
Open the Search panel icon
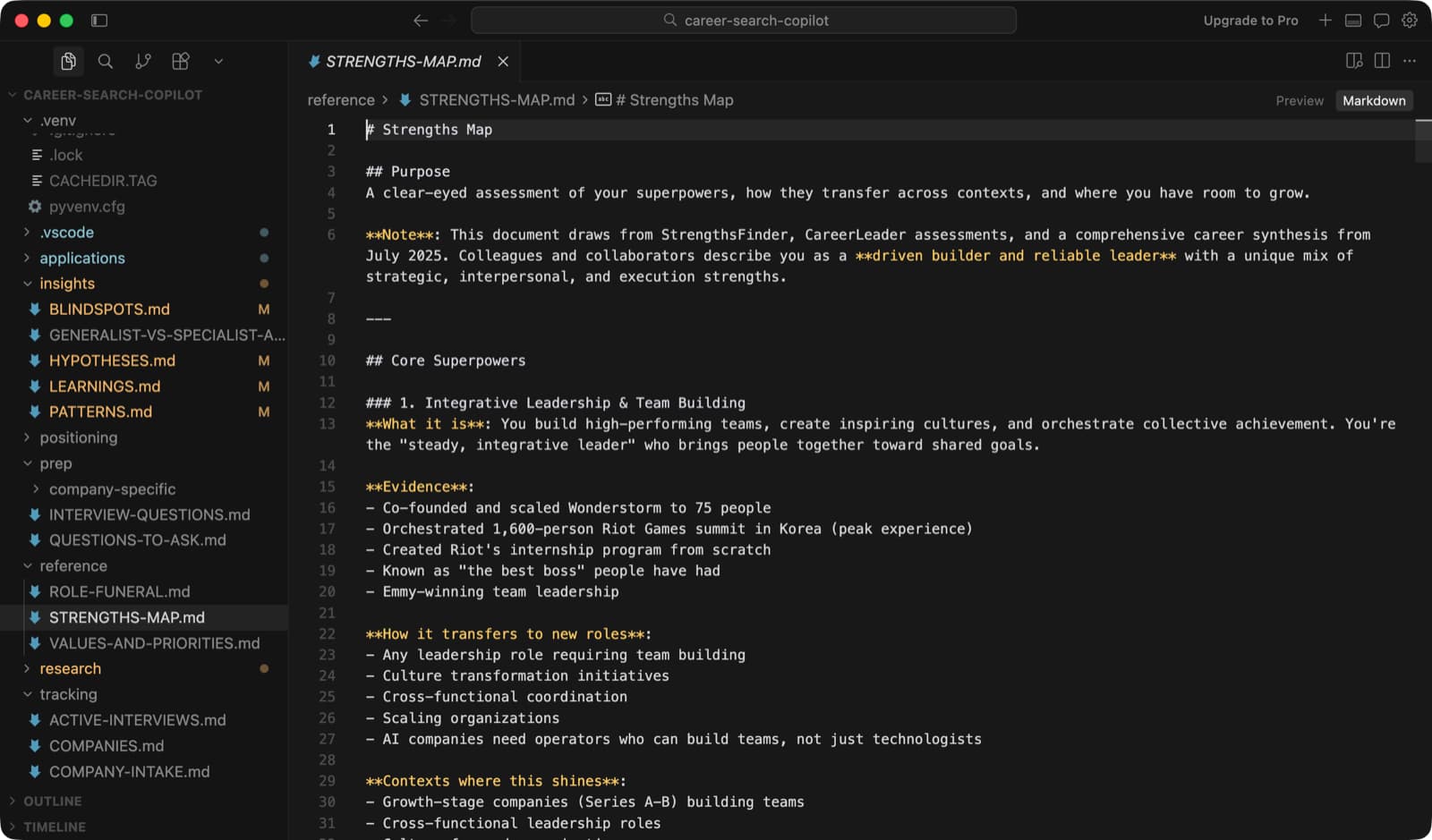[105, 61]
